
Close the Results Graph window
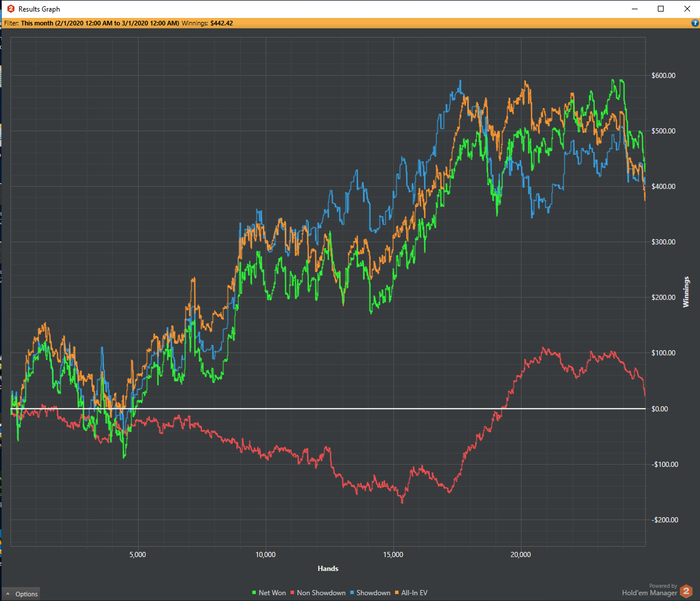coord(687,9)
